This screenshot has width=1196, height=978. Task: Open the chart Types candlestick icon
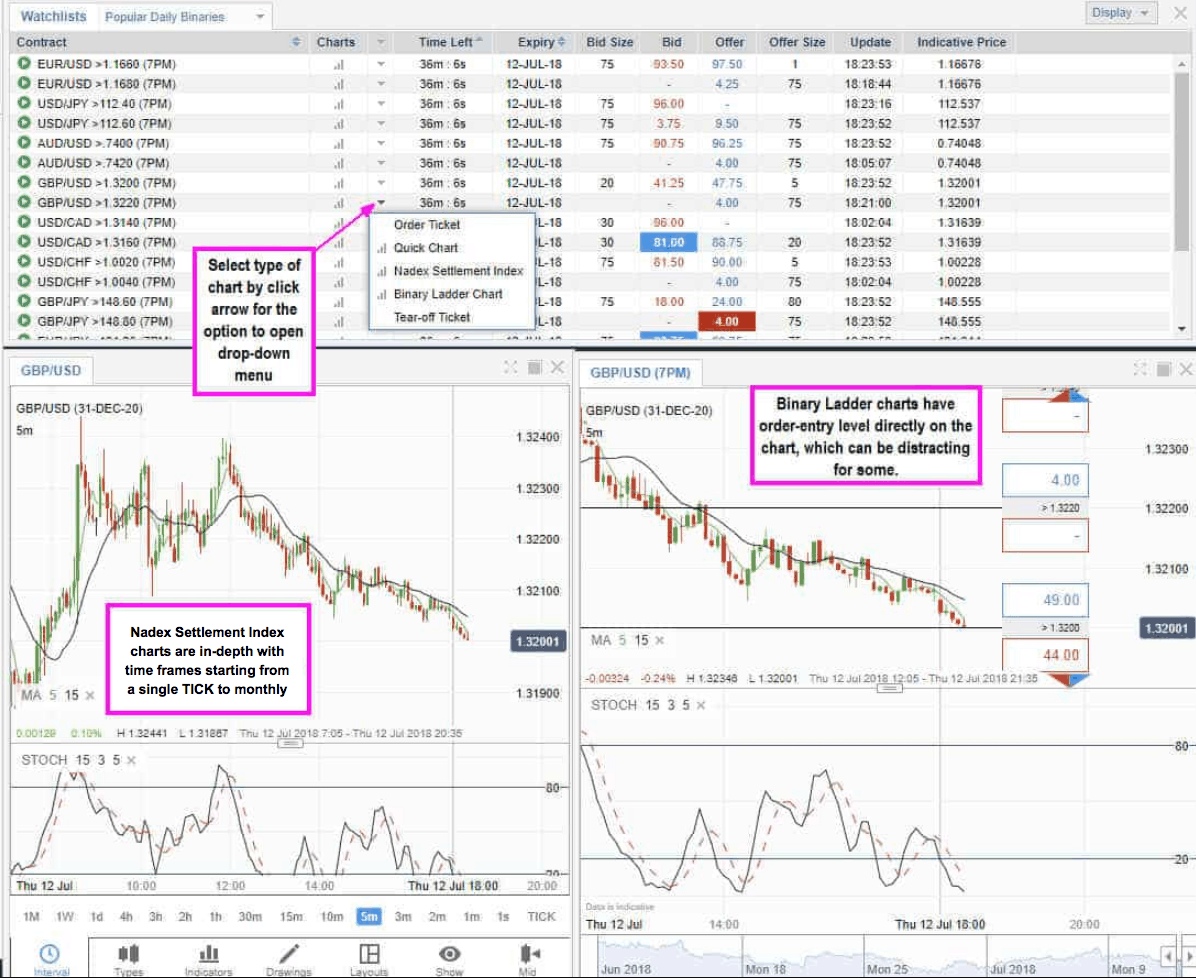128,955
